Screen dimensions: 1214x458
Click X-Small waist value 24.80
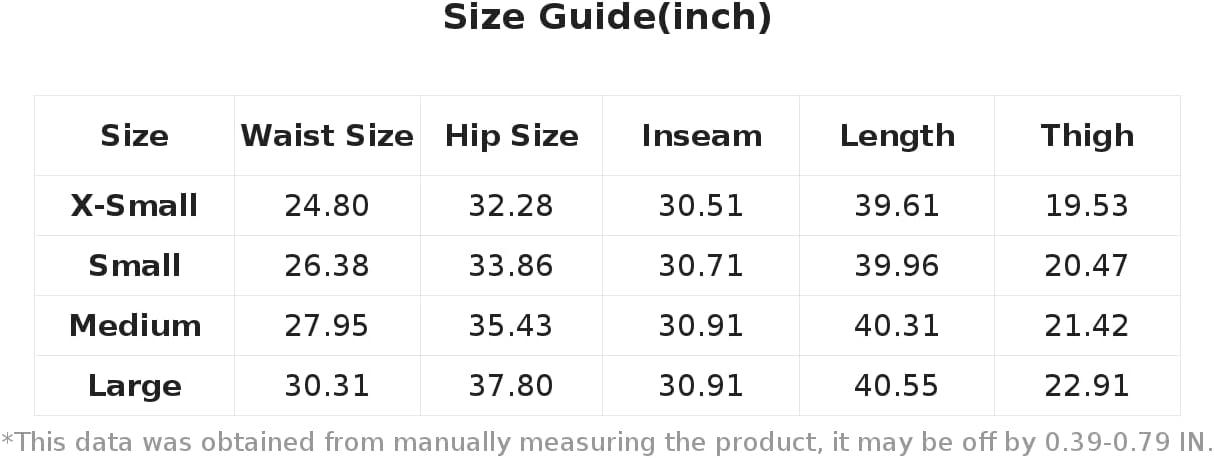[x=327, y=206]
